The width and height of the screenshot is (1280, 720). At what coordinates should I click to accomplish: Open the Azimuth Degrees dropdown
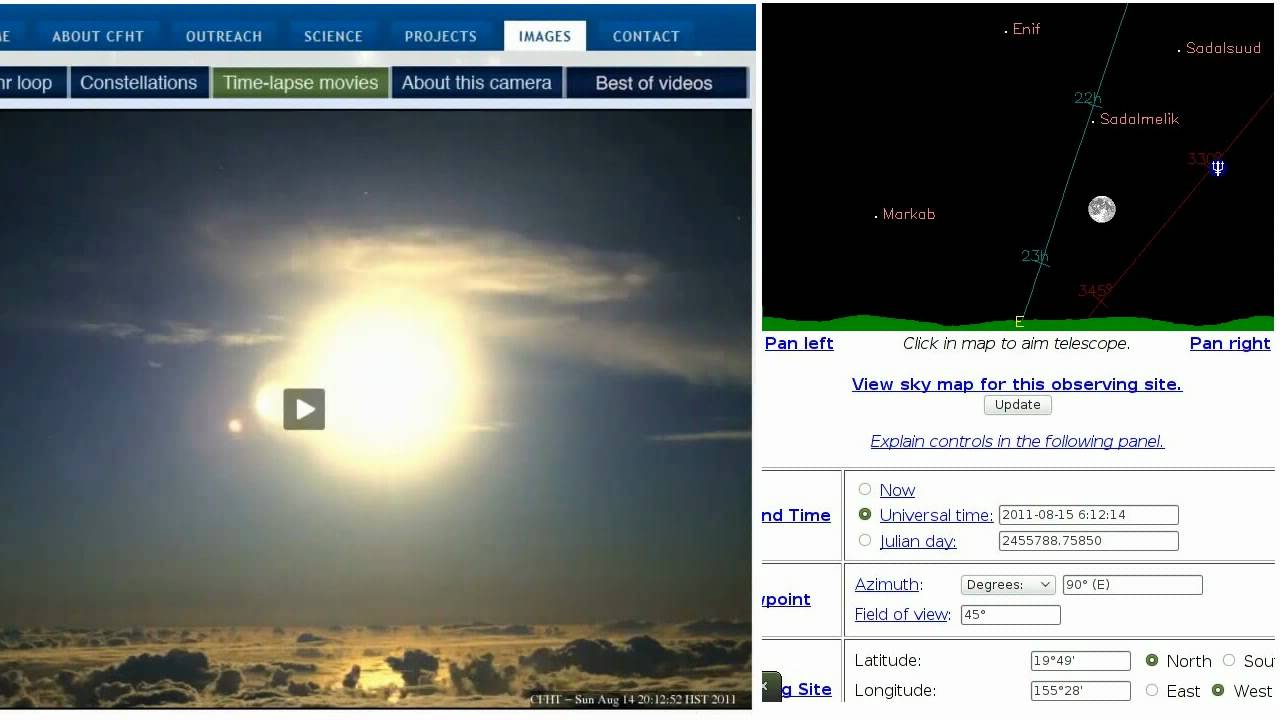1007,585
